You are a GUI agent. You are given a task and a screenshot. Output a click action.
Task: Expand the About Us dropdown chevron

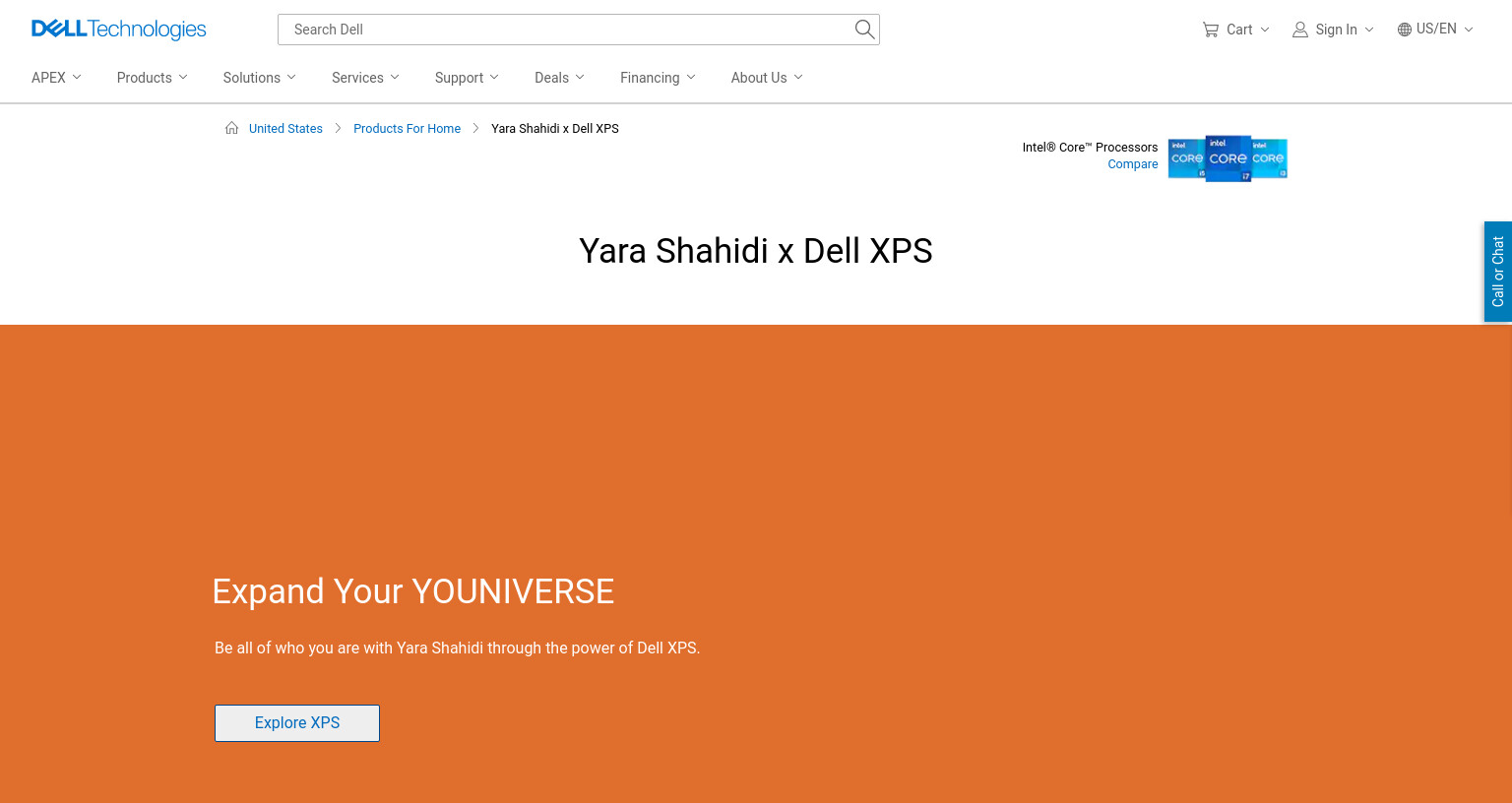point(798,77)
